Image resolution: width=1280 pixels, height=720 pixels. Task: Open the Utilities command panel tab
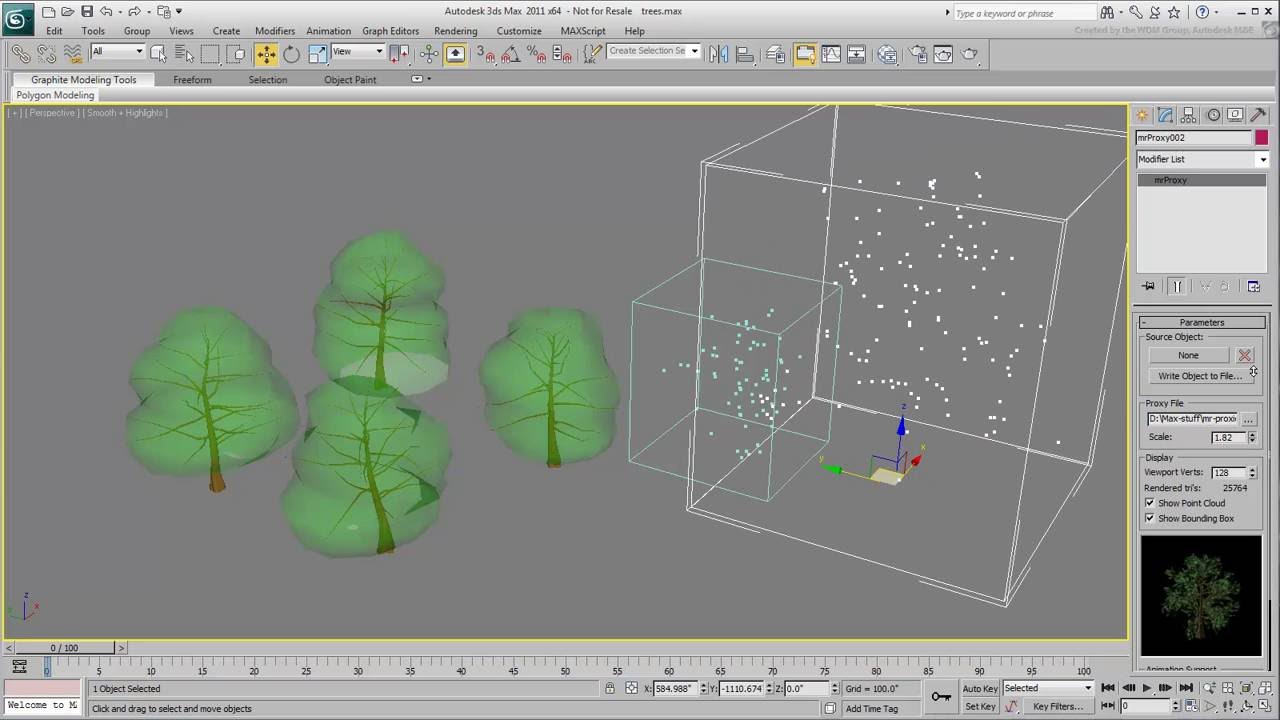pos(1258,115)
